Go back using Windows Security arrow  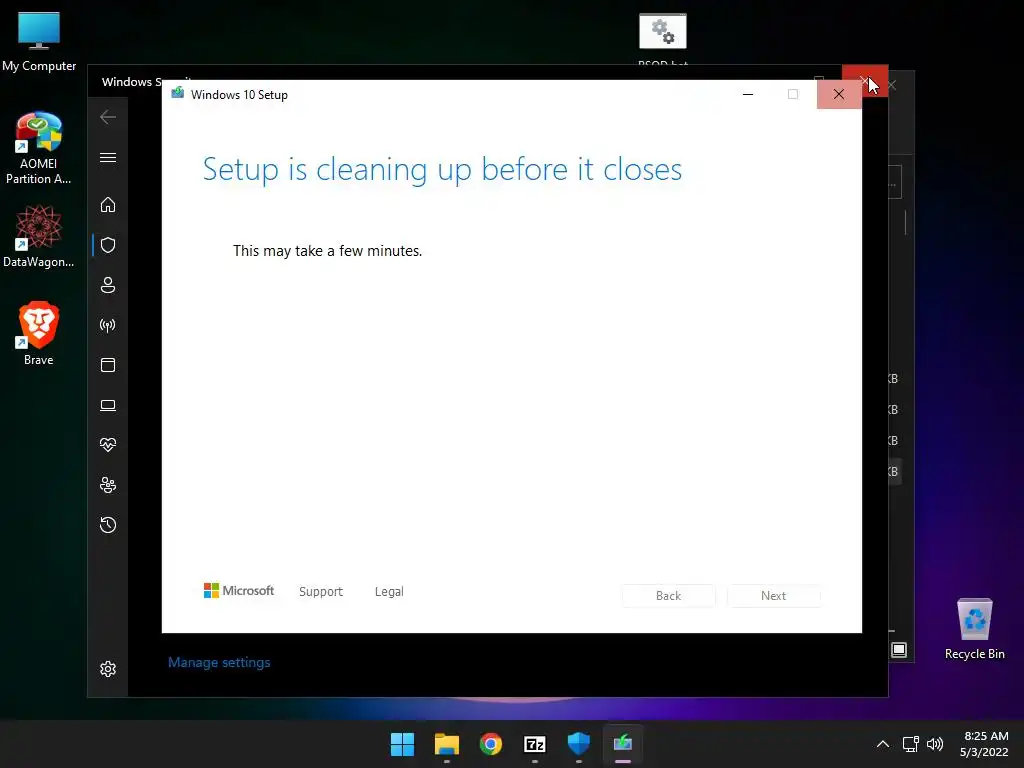[108, 117]
